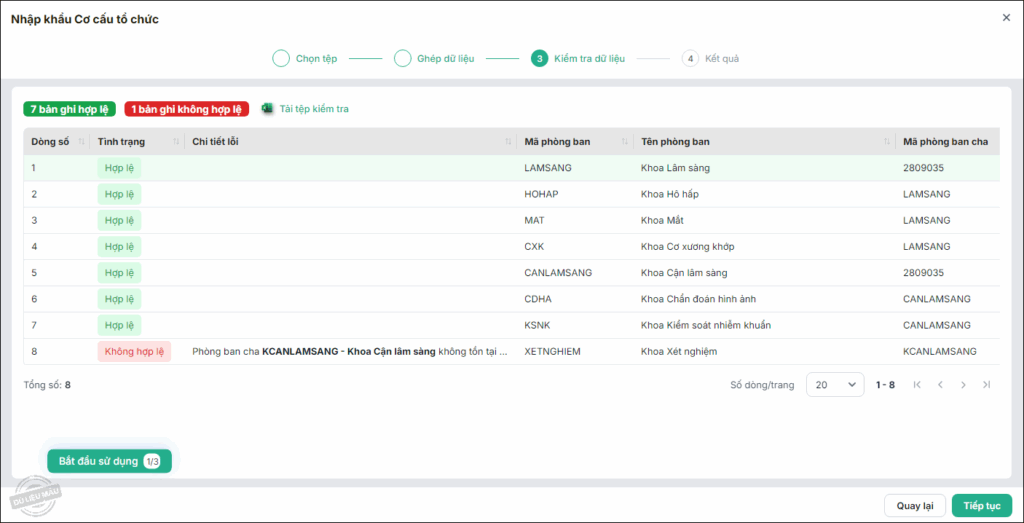1024x523 pixels.
Task: Go to the next page arrow
Action: pos(963,385)
